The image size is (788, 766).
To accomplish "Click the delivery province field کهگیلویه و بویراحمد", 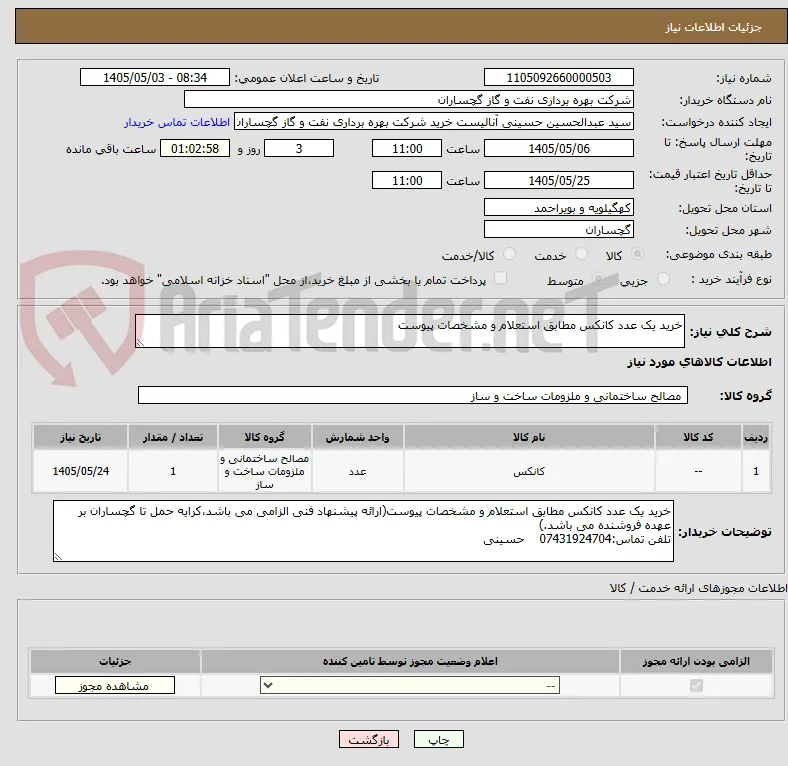I will pyautogui.click(x=559, y=208).
